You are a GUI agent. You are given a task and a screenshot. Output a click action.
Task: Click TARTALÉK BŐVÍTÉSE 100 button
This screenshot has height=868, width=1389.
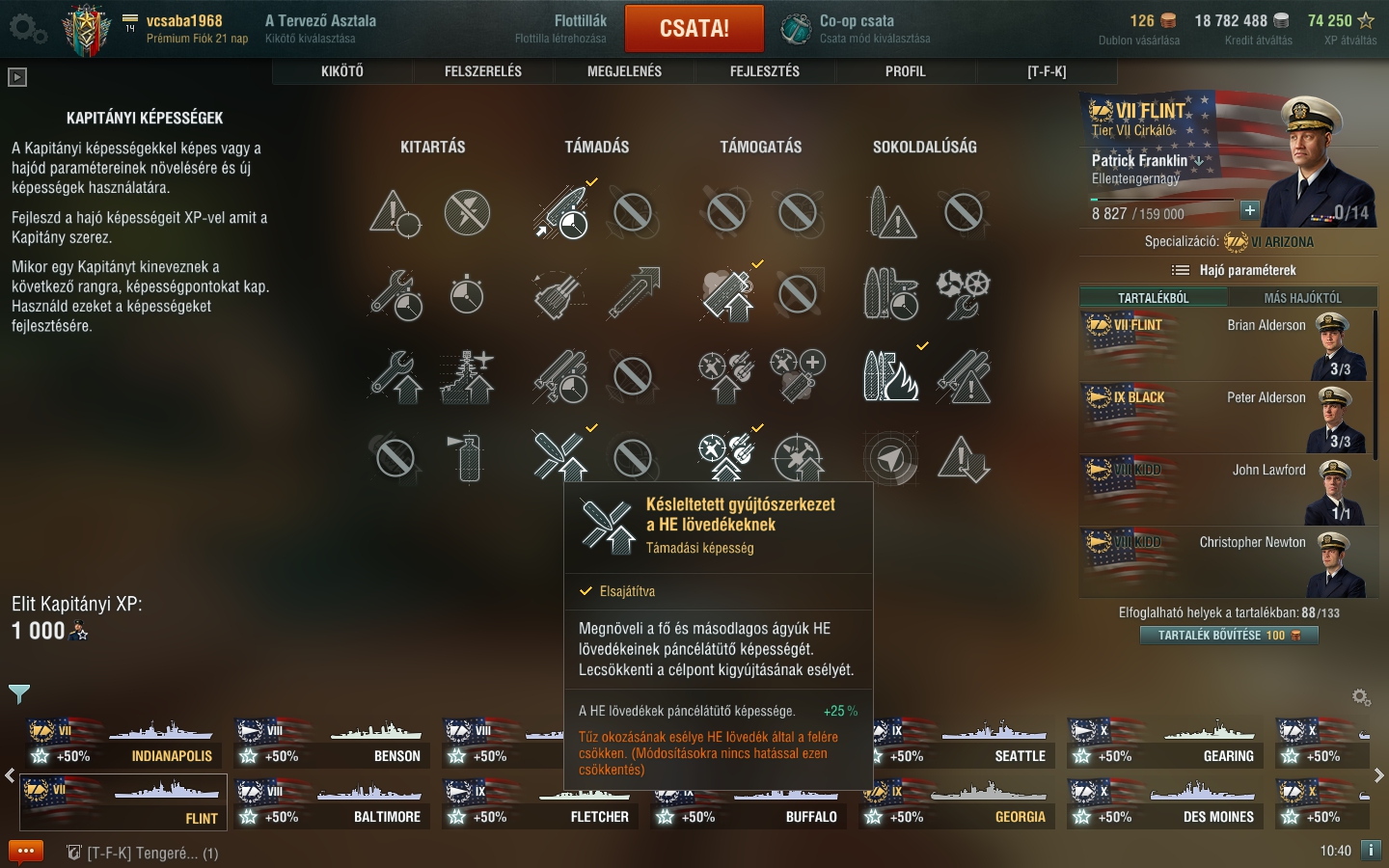click(1229, 635)
